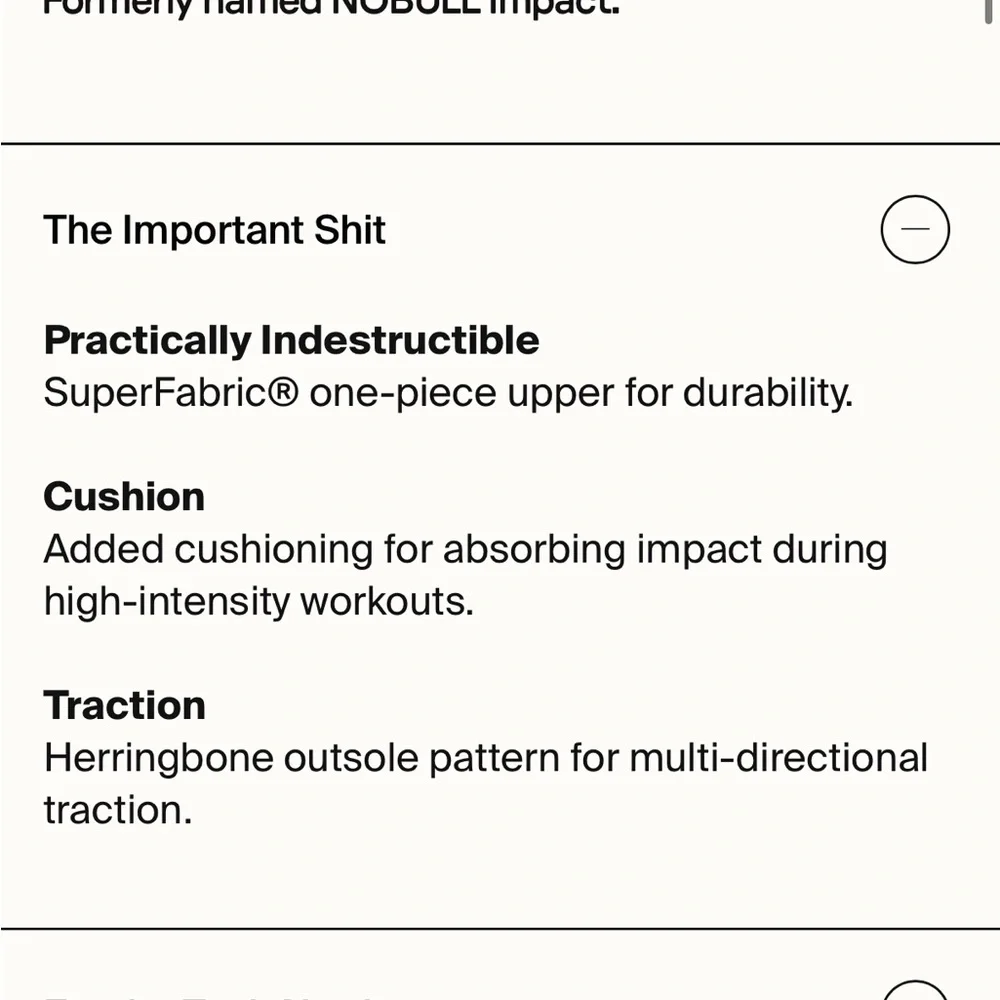The width and height of the screenshot is (1000, 1000).
Task: Click the word "Herringbone"
Action: click(x=158, y=757)
